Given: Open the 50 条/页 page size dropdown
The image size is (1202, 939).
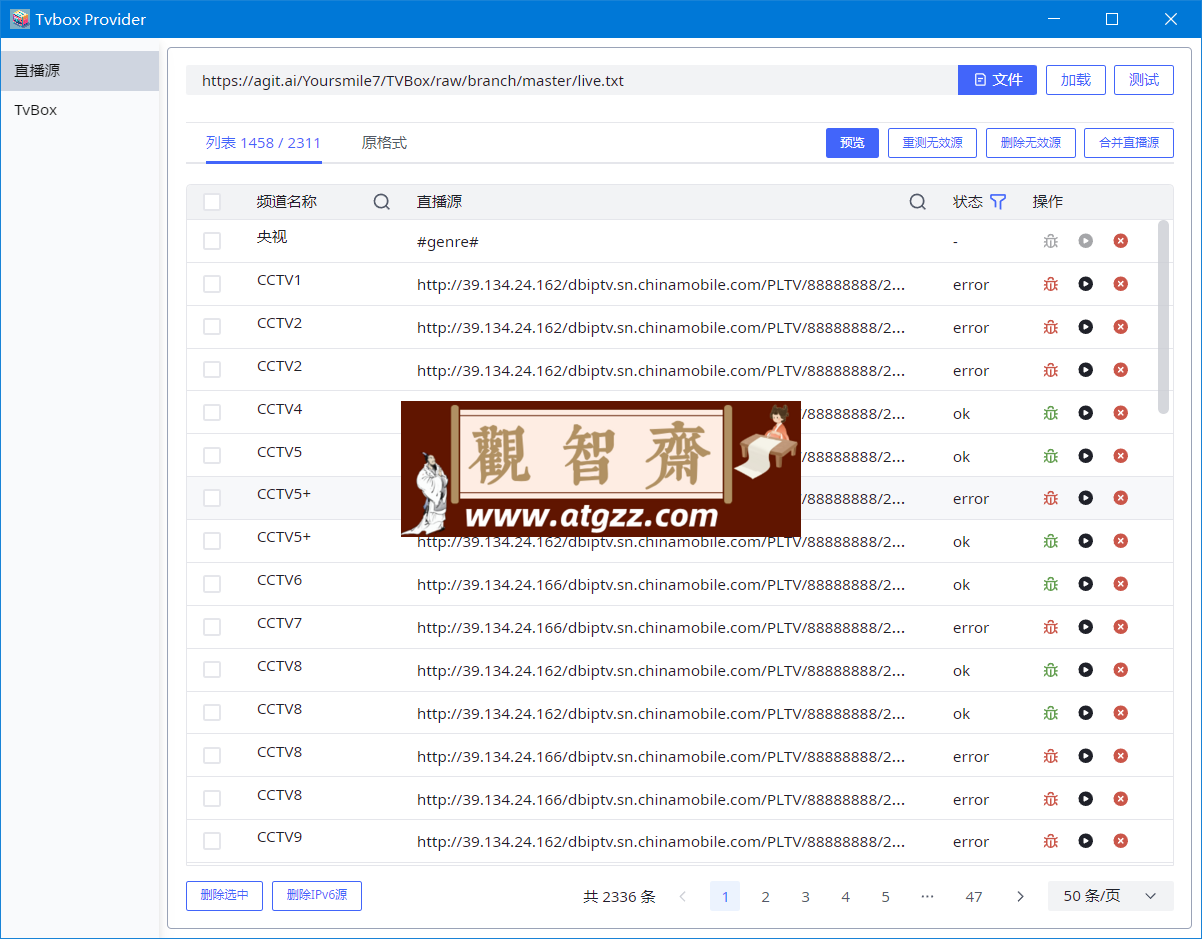Looking at the screenshot, I should click(x=1110, y=896).
